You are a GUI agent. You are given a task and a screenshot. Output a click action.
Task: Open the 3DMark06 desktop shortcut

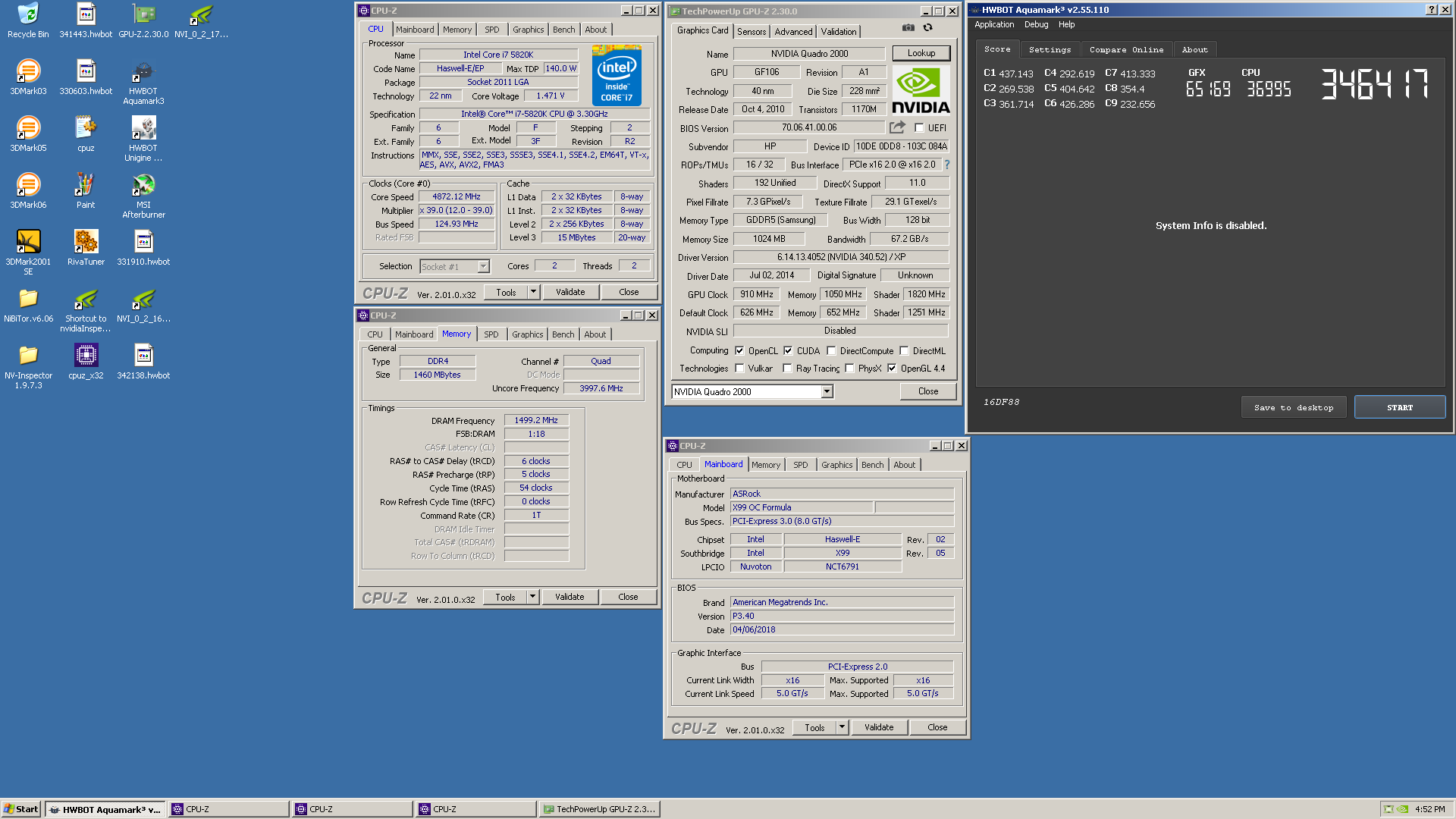[x=28, y=191]
